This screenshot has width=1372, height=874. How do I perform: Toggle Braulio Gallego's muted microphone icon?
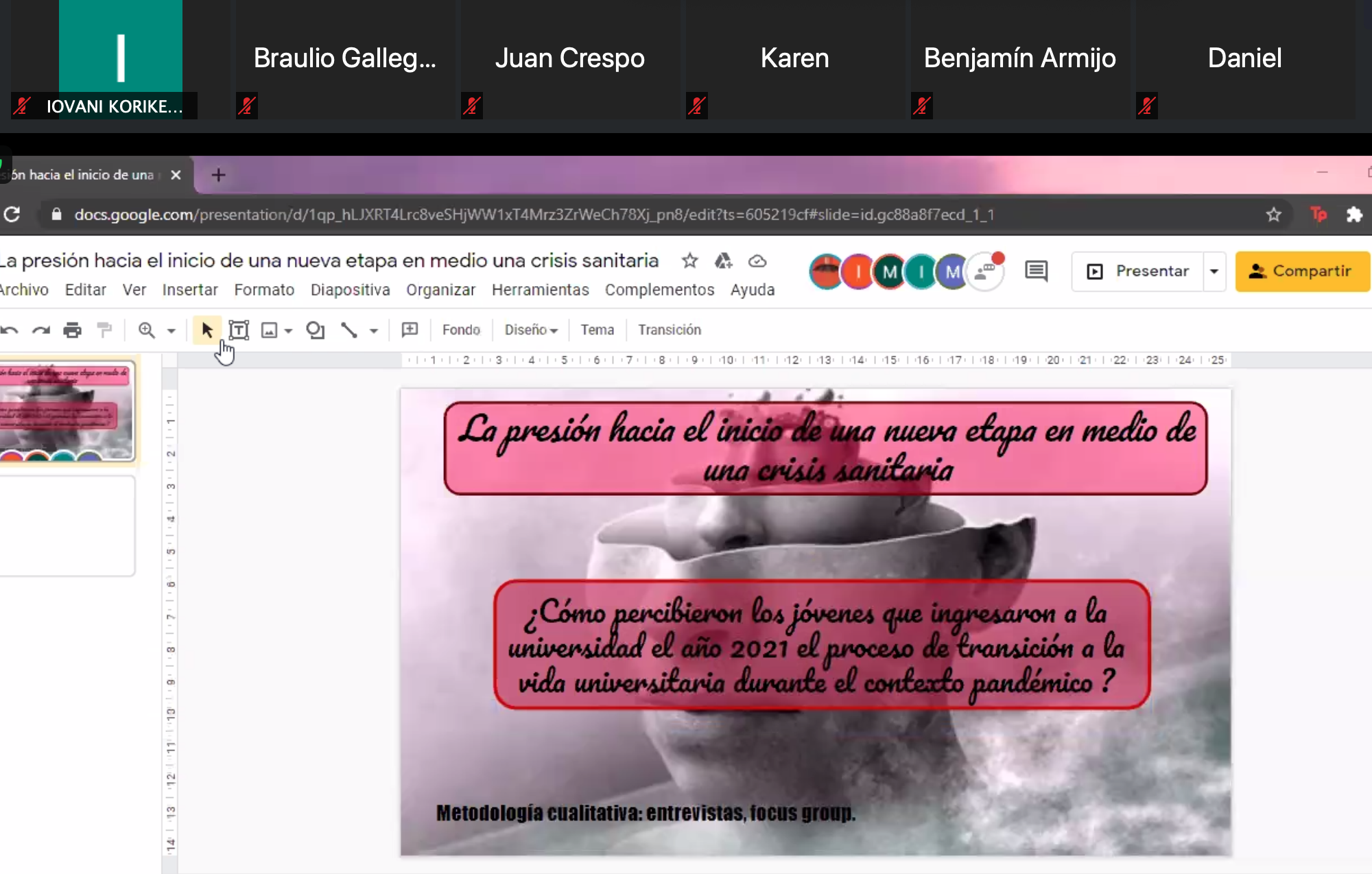coord(247,106)
